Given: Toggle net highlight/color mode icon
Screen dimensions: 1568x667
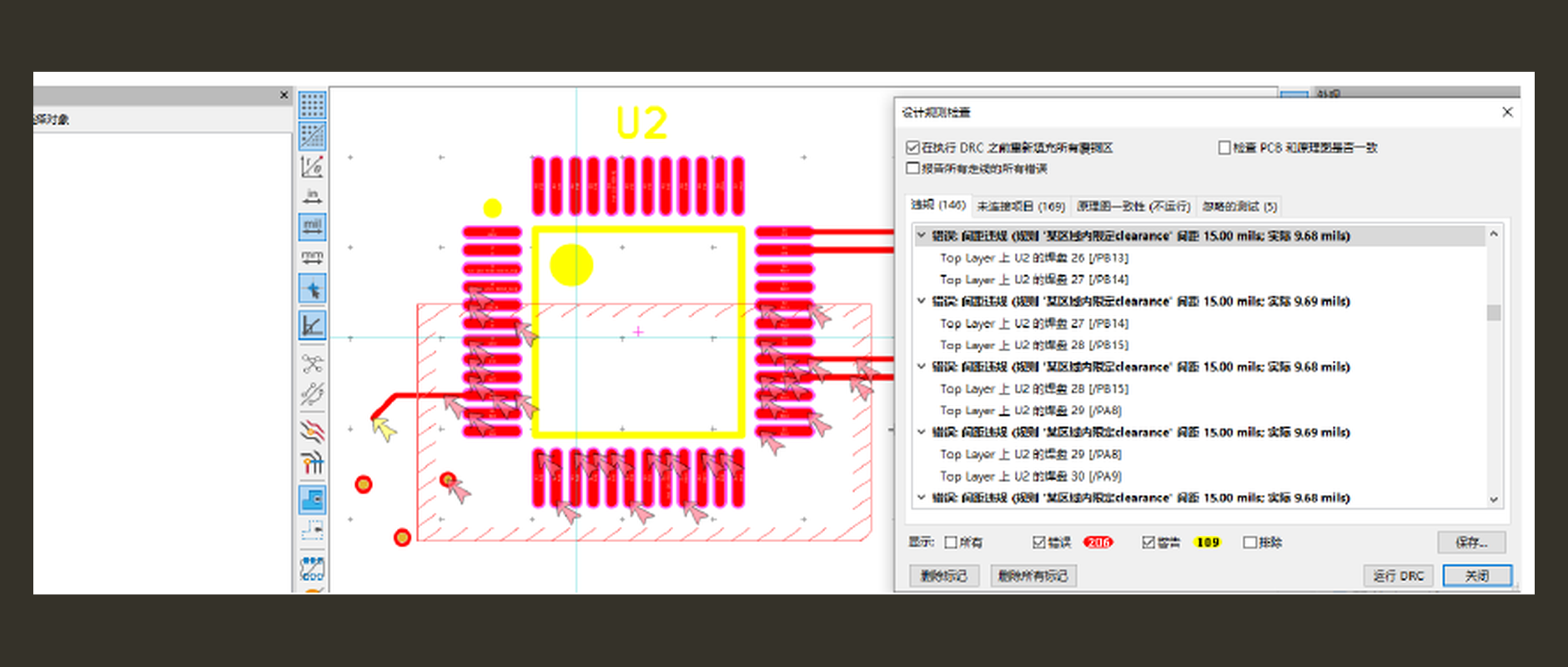Looking at the screenshot, I should [312, 462].
